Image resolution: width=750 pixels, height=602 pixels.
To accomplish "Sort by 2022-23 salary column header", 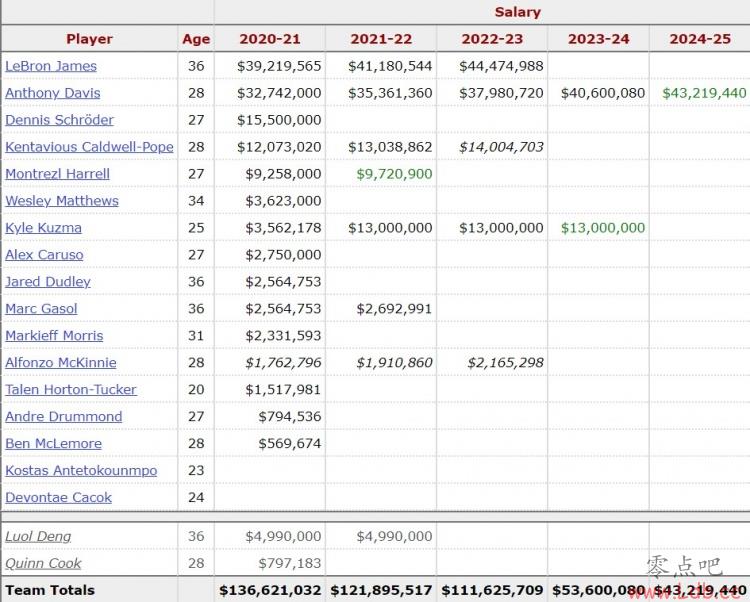I will 492,39.
